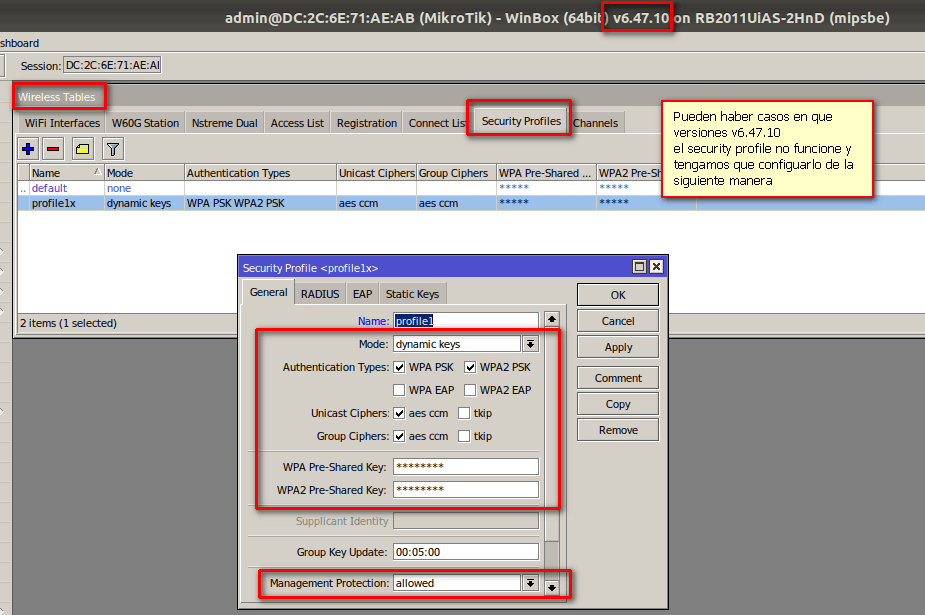Image resolution: width=925 pixels, height=615 pixels.
Task: Apply the security profile changes
Action: [616, 348]
